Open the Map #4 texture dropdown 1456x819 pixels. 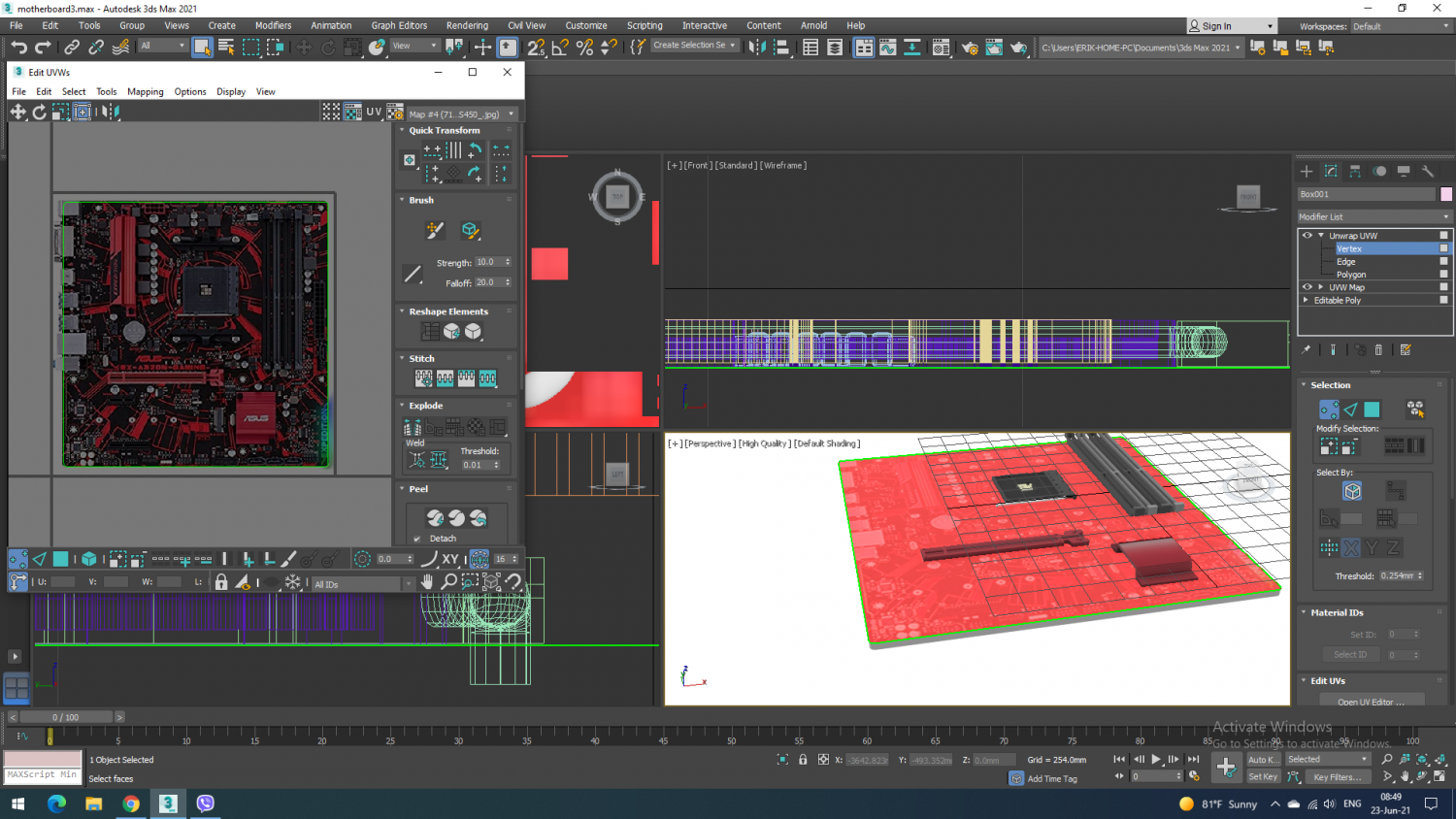pos(462,114)
